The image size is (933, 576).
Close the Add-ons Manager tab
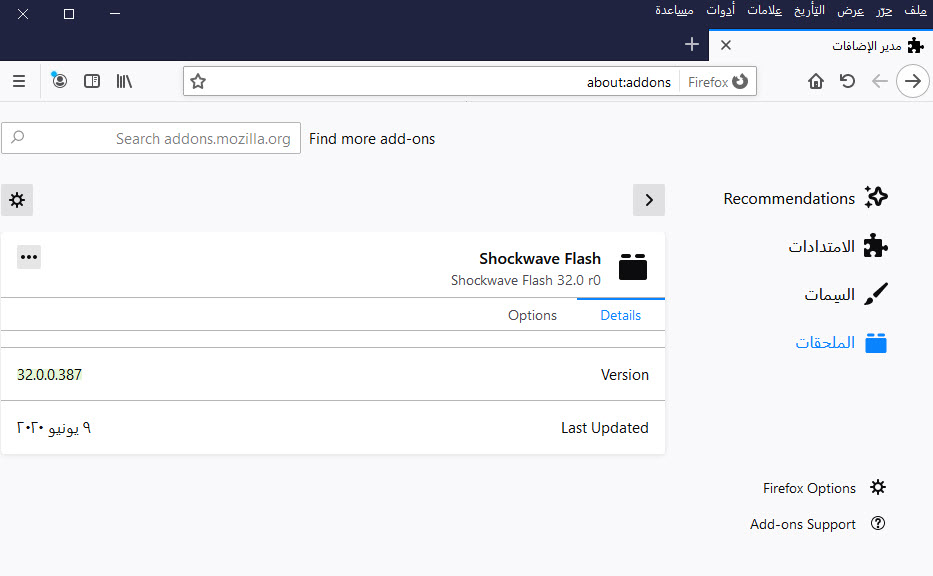(725, 45)
